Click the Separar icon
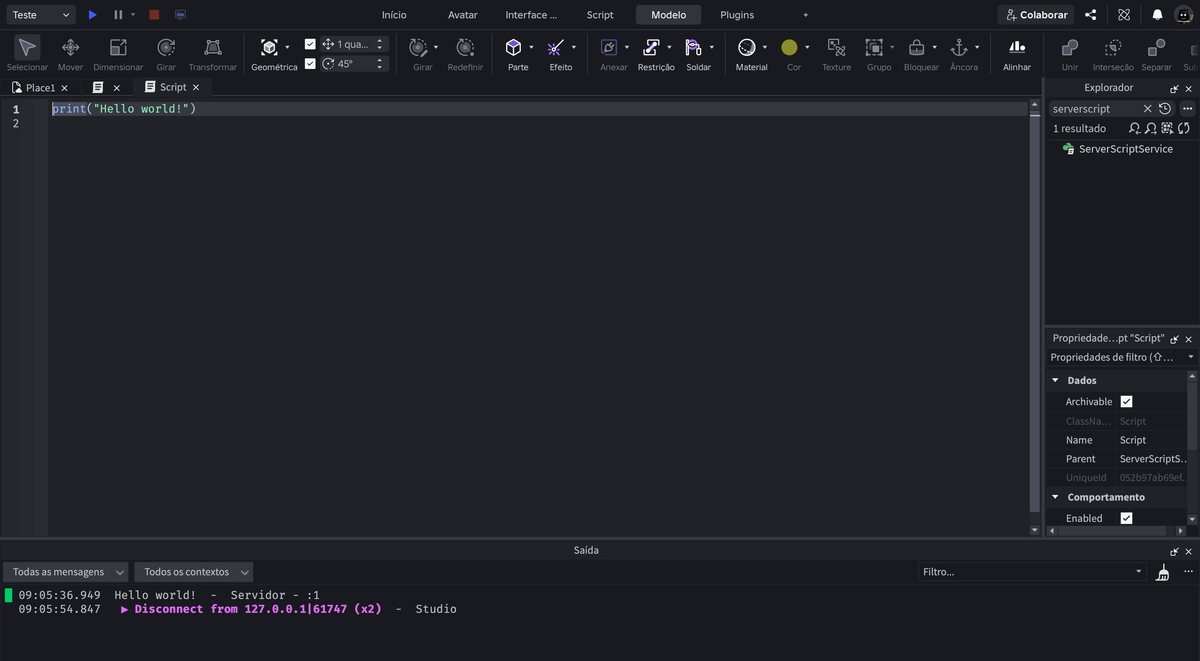The width and height of the screenshot is (1200, 661). coord(1156,47)
